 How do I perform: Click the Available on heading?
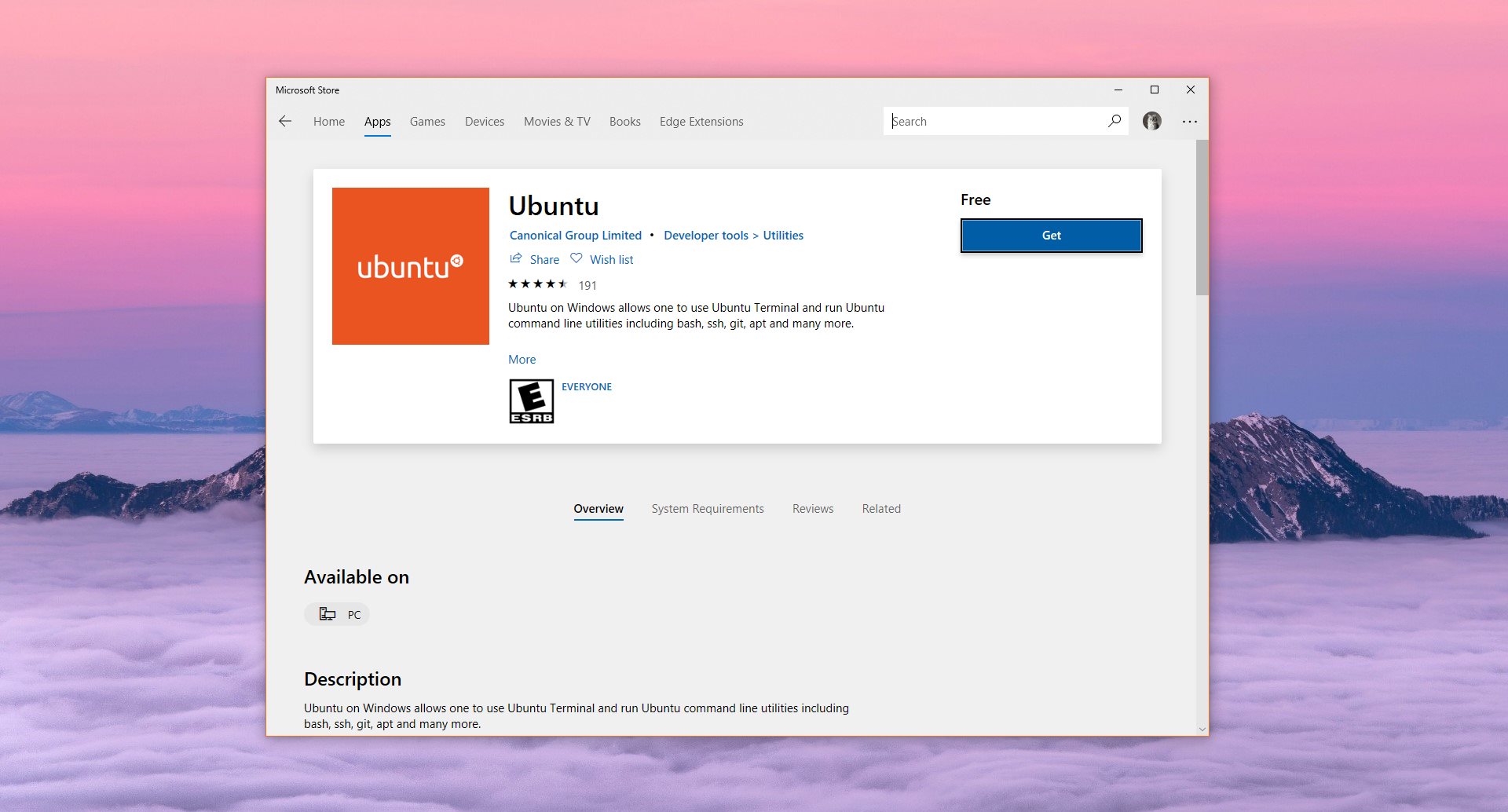coord(357,577)
